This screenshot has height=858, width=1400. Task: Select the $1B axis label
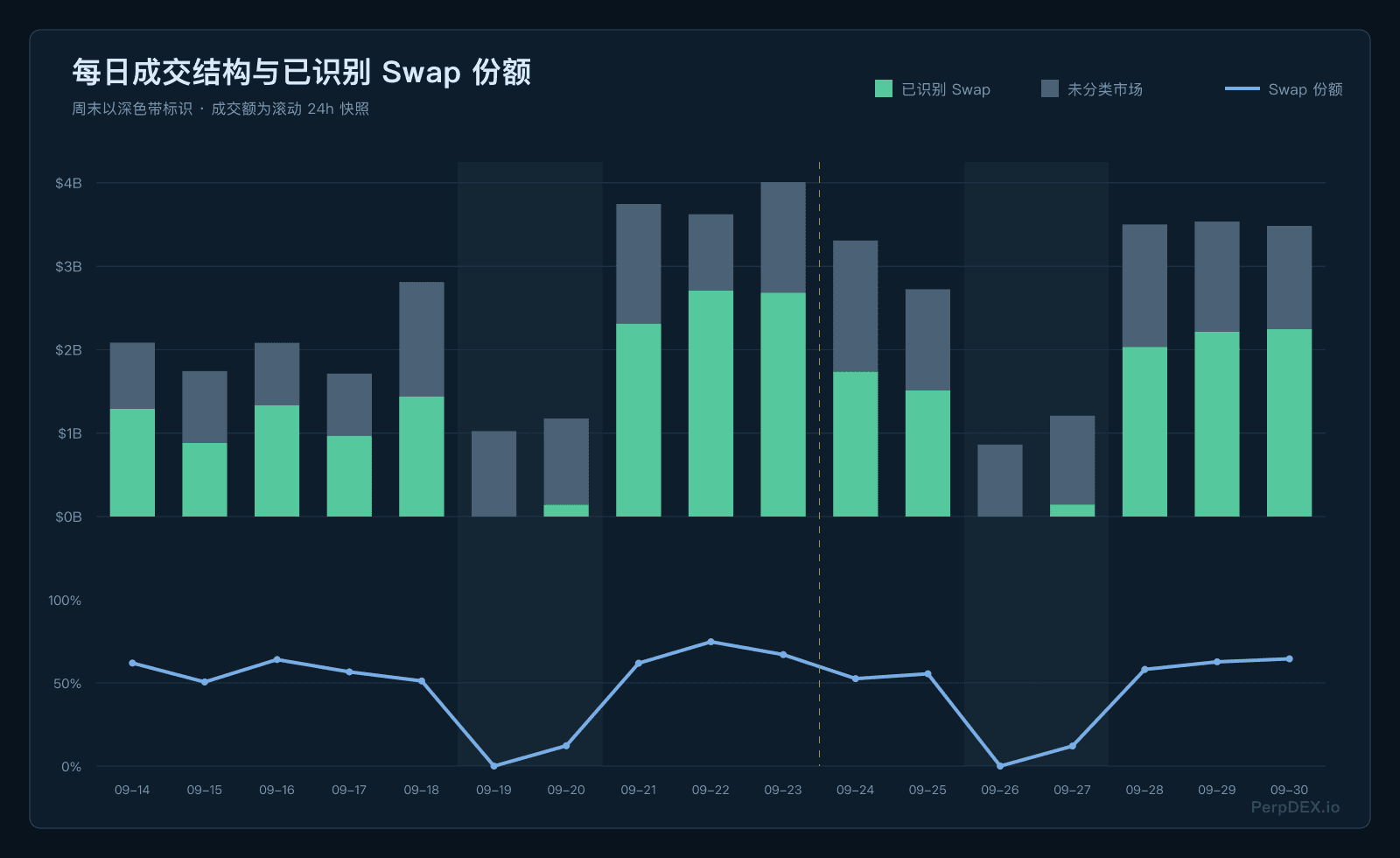(68, 433)
